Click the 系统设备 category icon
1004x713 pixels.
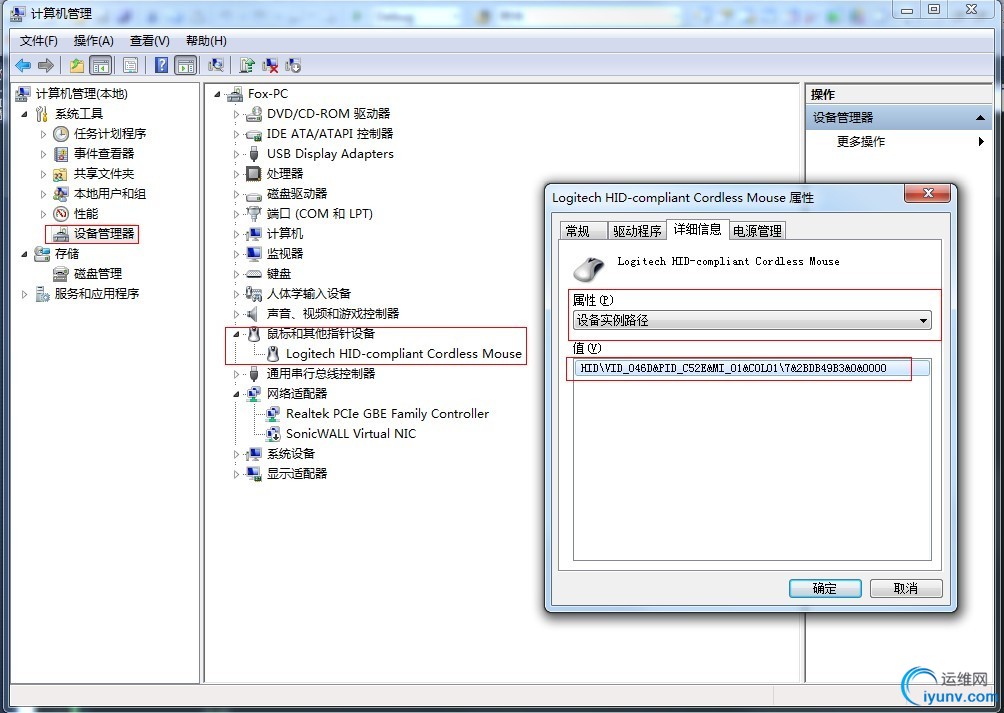pos(254,454)
